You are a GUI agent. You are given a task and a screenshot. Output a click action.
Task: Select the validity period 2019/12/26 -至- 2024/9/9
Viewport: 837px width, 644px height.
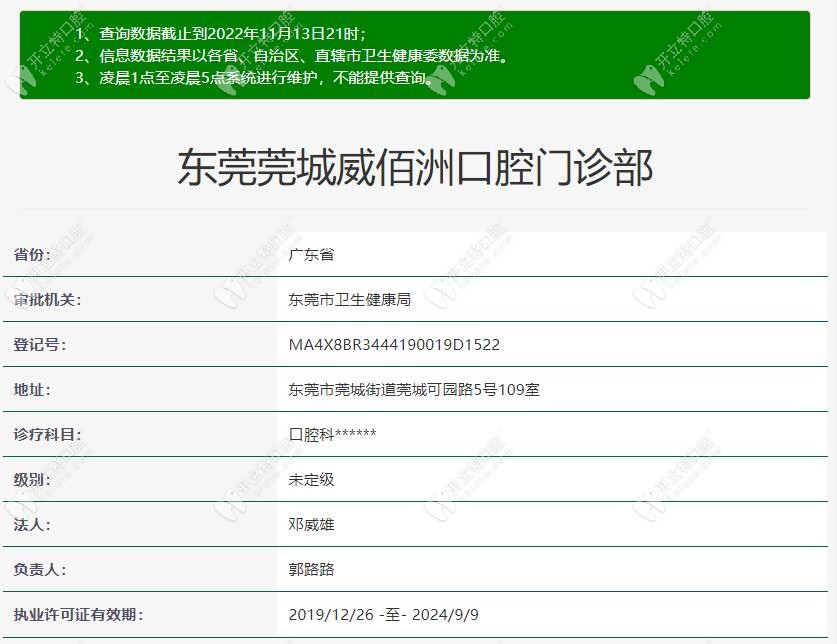(x=383, y=615)
